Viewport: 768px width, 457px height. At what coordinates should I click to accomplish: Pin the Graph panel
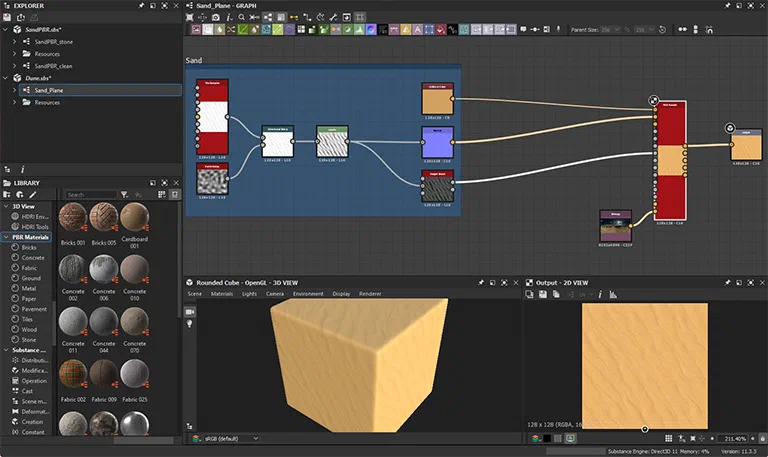pyautogui.click(x=727, y=5)
